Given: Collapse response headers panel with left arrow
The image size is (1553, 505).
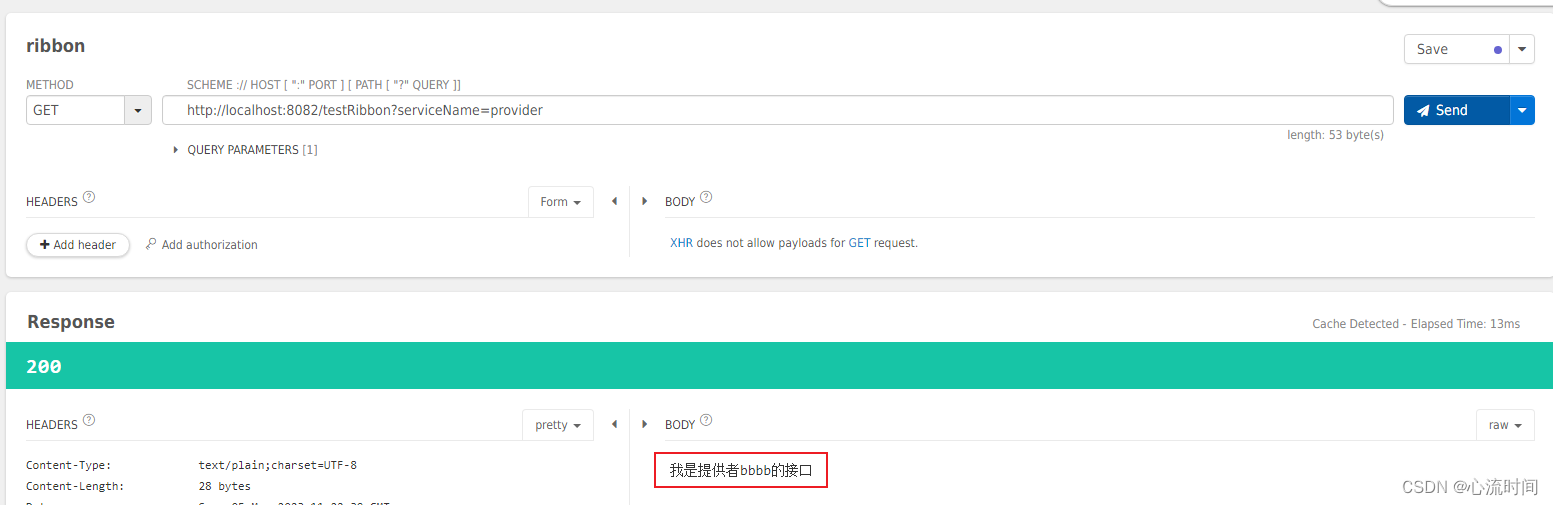Looking at the screenshot, I should (x=614, y=424).
